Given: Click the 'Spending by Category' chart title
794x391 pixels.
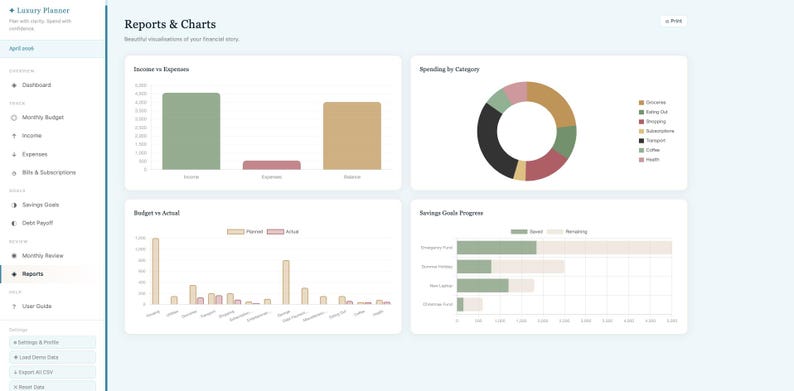Looking at the screenshot, I should coord(450,69).
